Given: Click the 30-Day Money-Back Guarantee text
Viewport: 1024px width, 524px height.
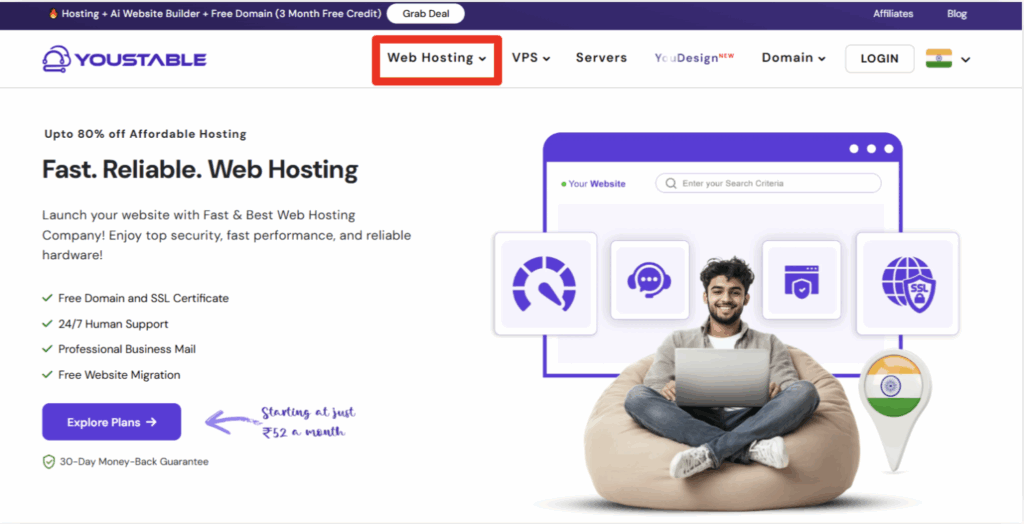Looking at the screenshot, I should [x=134, y=462].
